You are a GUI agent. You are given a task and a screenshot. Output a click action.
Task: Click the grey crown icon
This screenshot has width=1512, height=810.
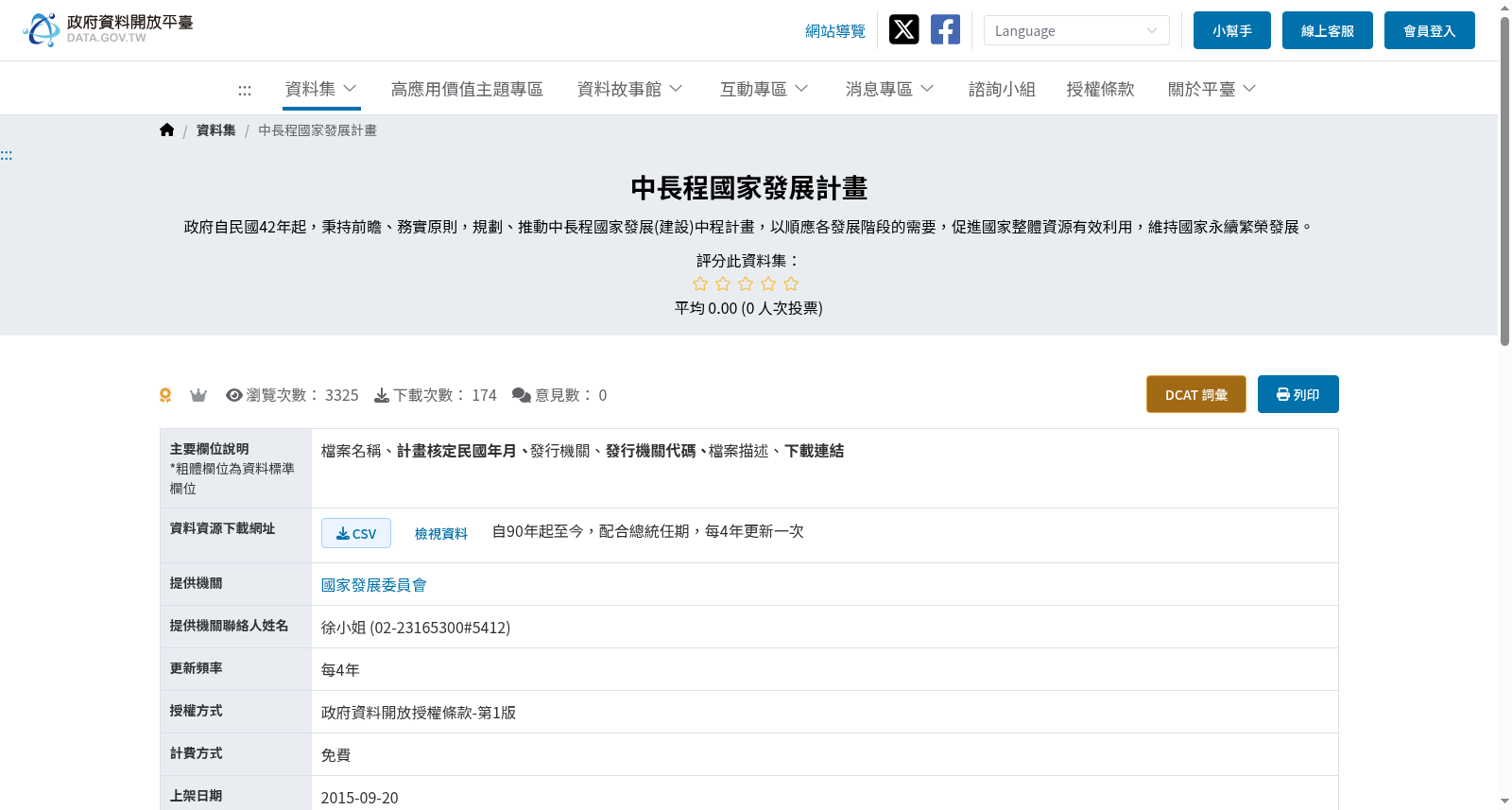(x=198, y=395)
